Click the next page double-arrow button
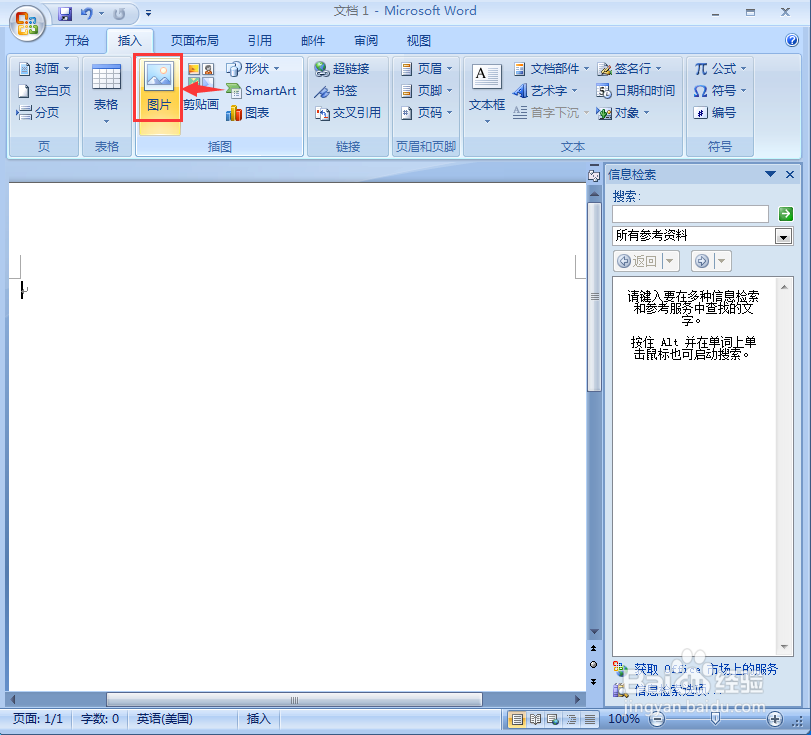 [x=593, y=682]
